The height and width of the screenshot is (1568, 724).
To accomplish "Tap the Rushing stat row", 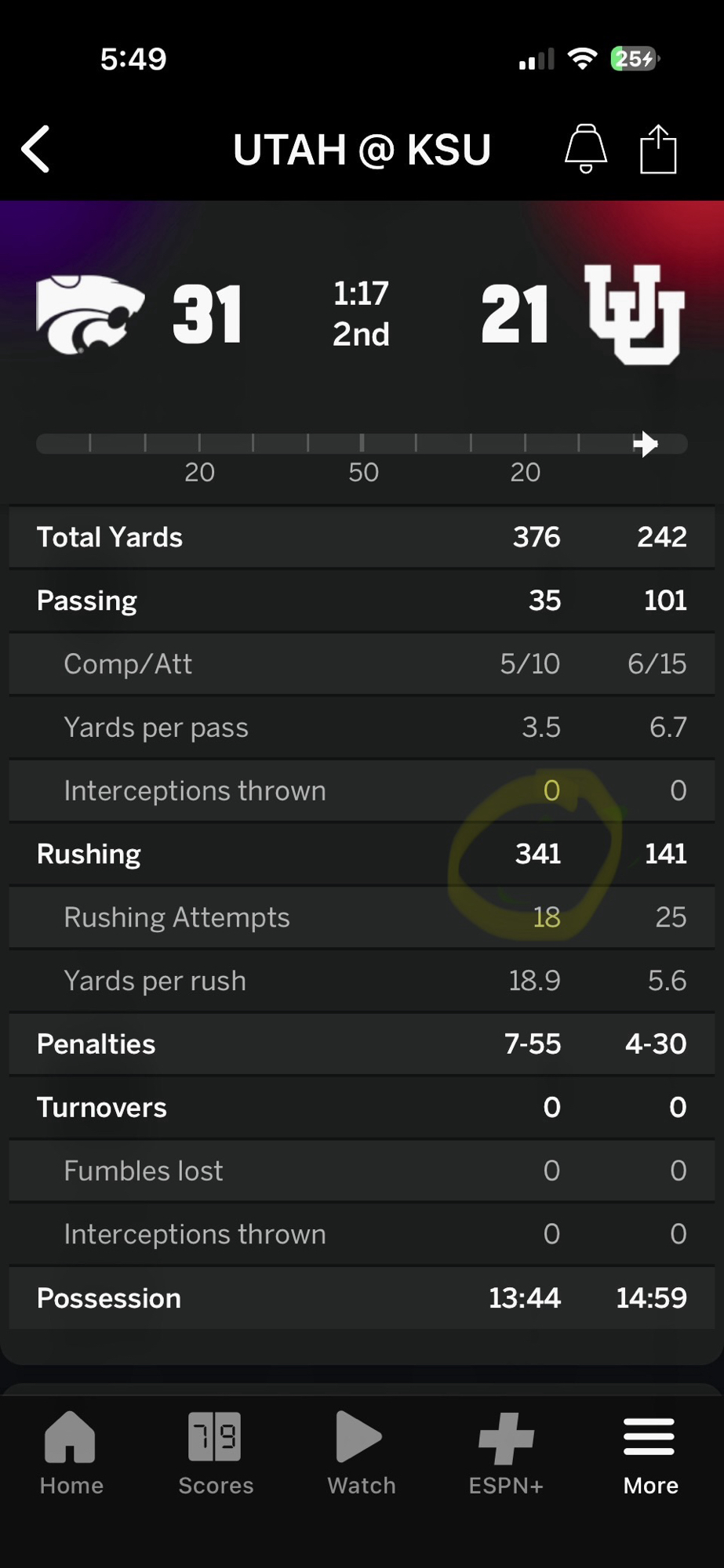I will pos(362,854).
